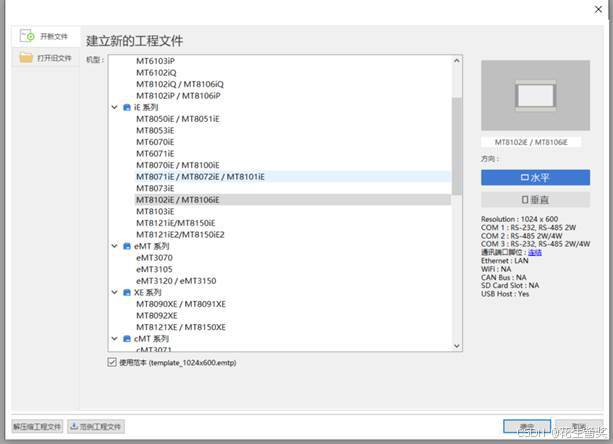Select MT8121iE2/MT8150iE2 model
Image resolution: width=613 pixels, height=444 pixels.
pyautogui.click(x=180, y=235)
